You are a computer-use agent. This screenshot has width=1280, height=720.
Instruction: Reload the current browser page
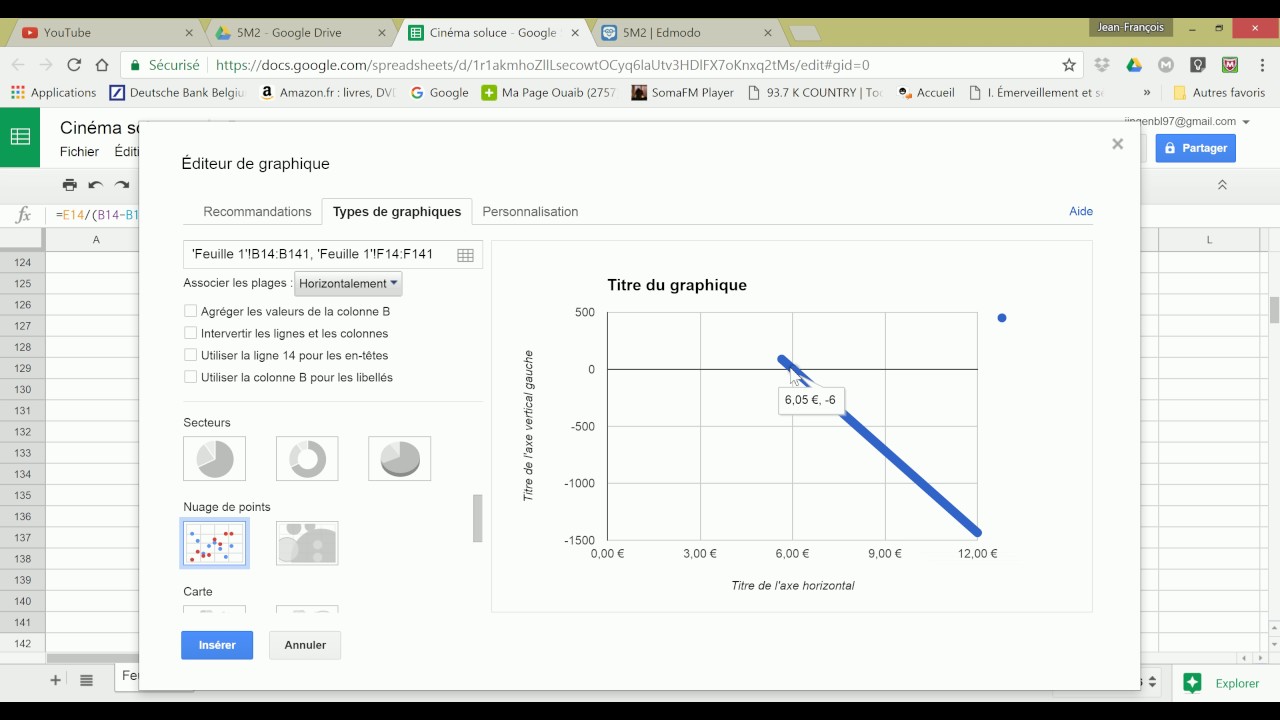tap(74, 65)
